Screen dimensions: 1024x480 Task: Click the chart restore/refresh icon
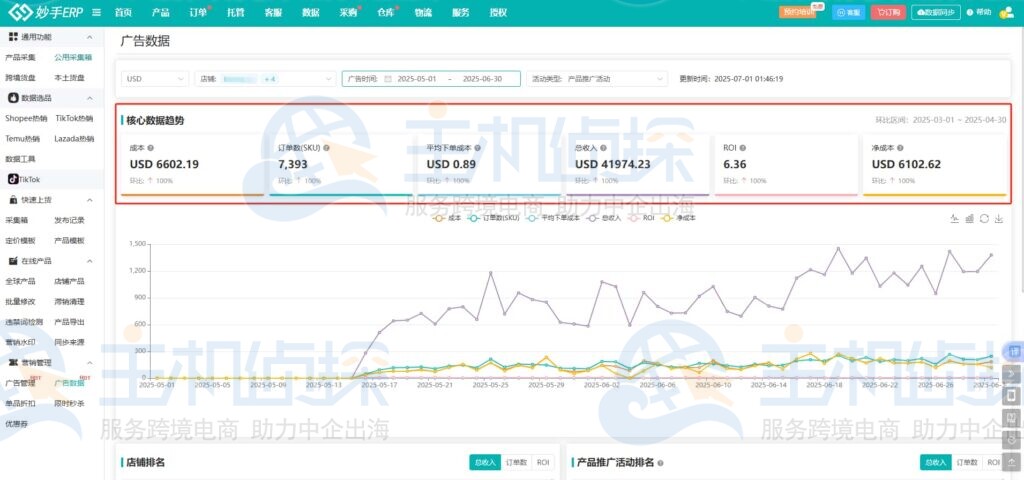tap(984, 218)
